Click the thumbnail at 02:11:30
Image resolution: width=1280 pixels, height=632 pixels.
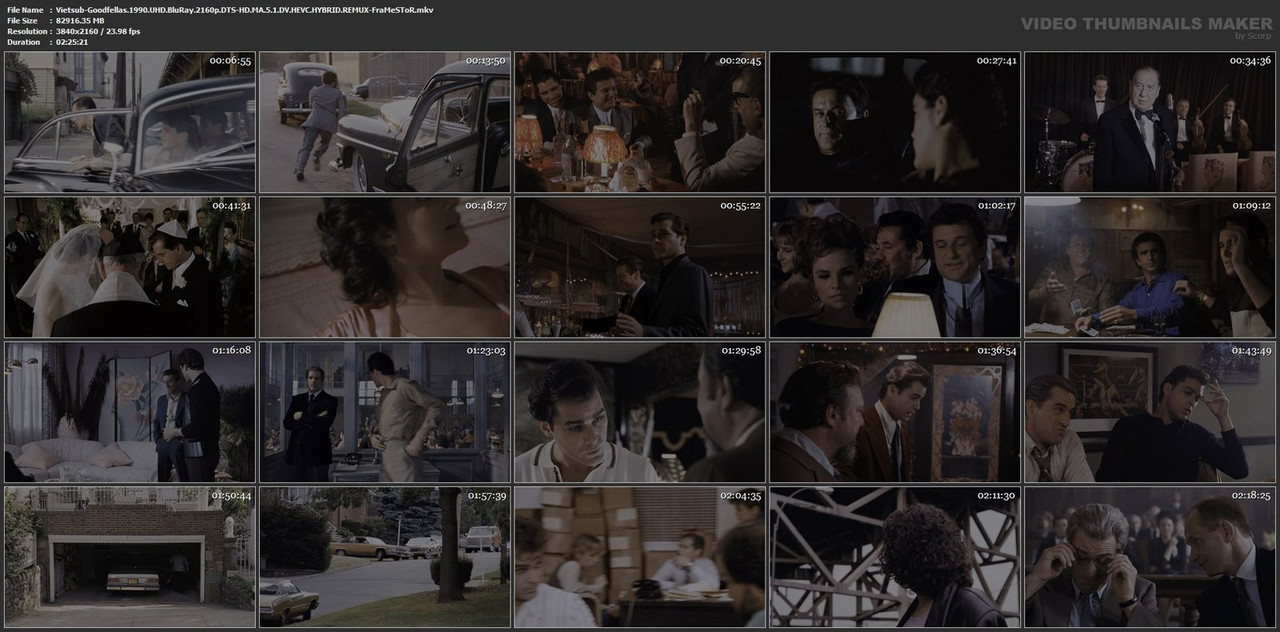(895, 557)
